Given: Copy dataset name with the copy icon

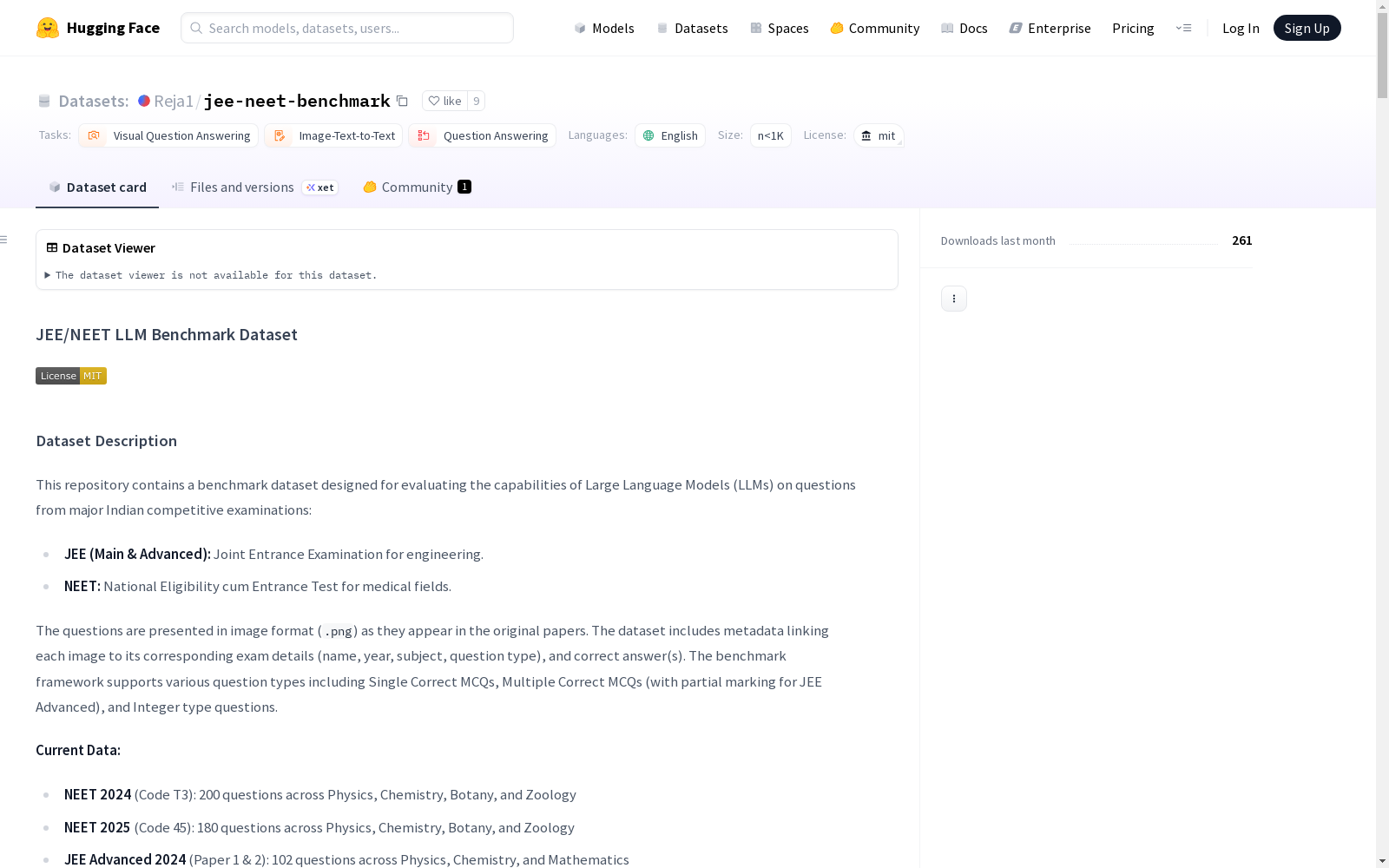Looking at the screenshot, I should [x=402, y=101].
